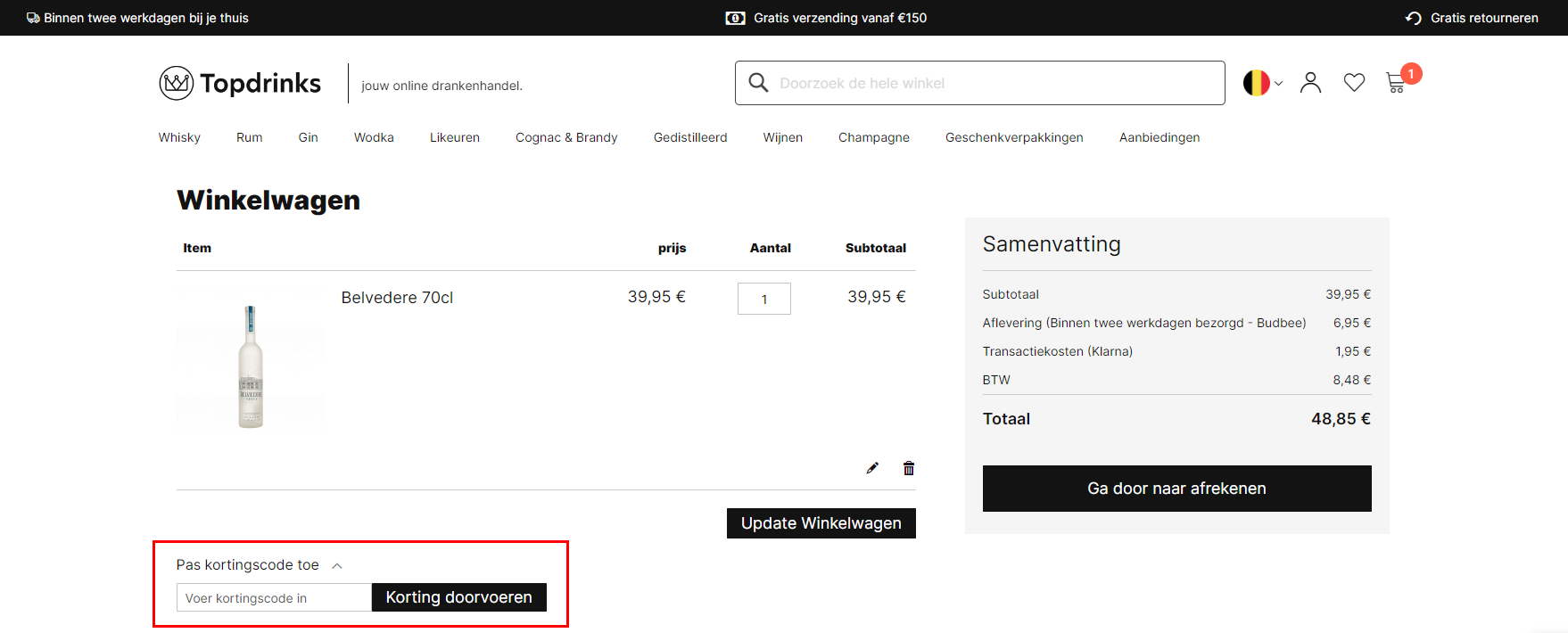Remove Belvedere with the trash icon
The width and height of the screenshot is (1568, 633).
909,468
